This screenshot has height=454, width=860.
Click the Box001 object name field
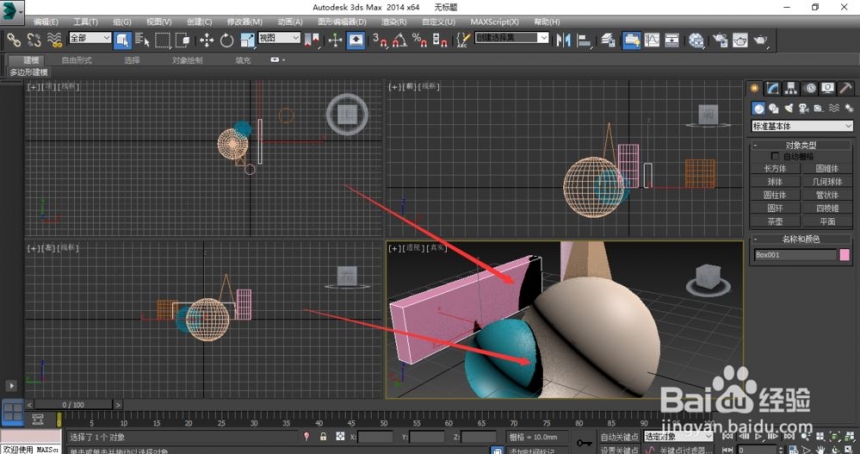(x=795, y=255)
